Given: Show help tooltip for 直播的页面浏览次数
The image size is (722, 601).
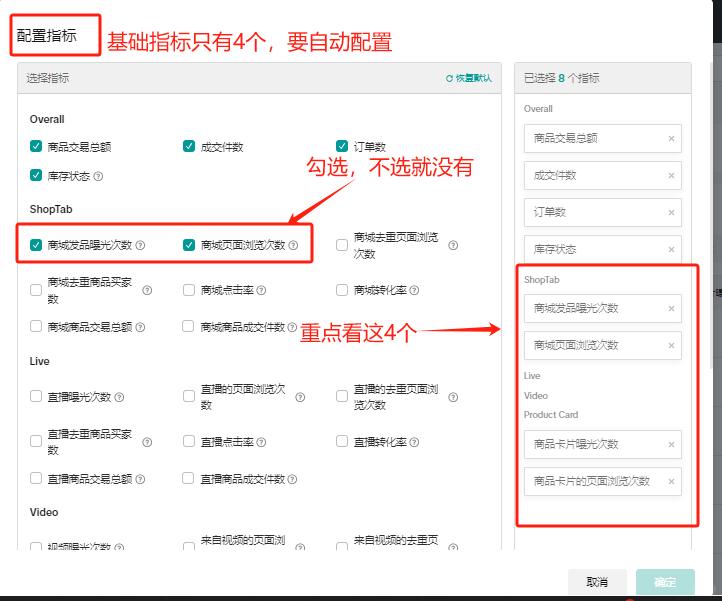Looking at the screenshot, I should (x=300, y=397).
